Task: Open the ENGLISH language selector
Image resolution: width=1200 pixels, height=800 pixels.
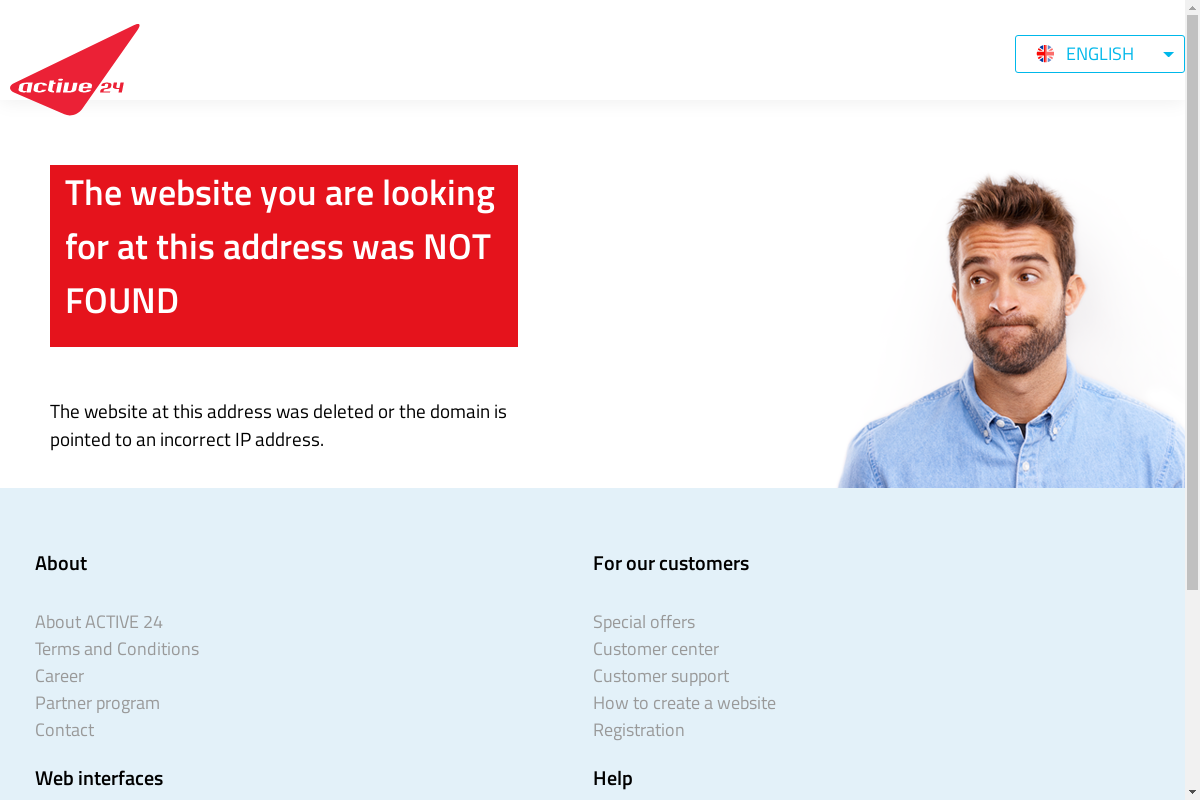Action: tap(1100, 54)
